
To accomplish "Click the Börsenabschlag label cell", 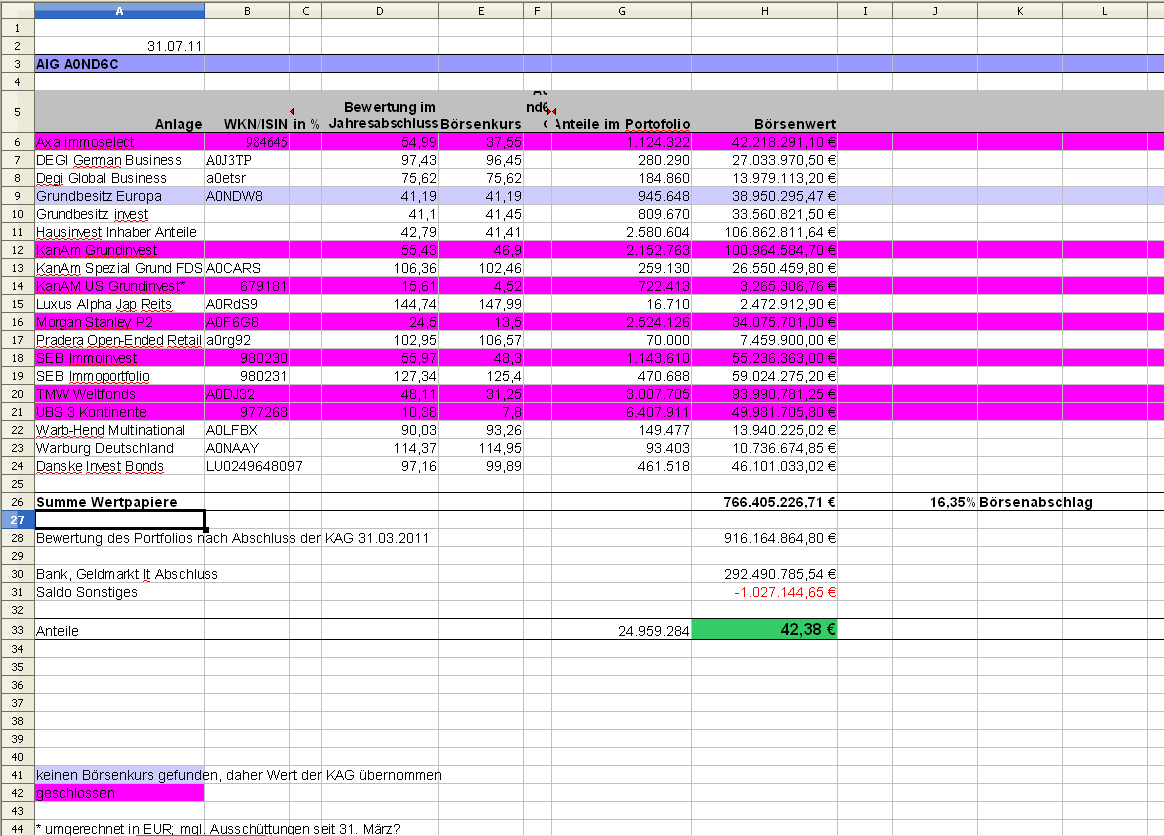I will pos(1036,502).
